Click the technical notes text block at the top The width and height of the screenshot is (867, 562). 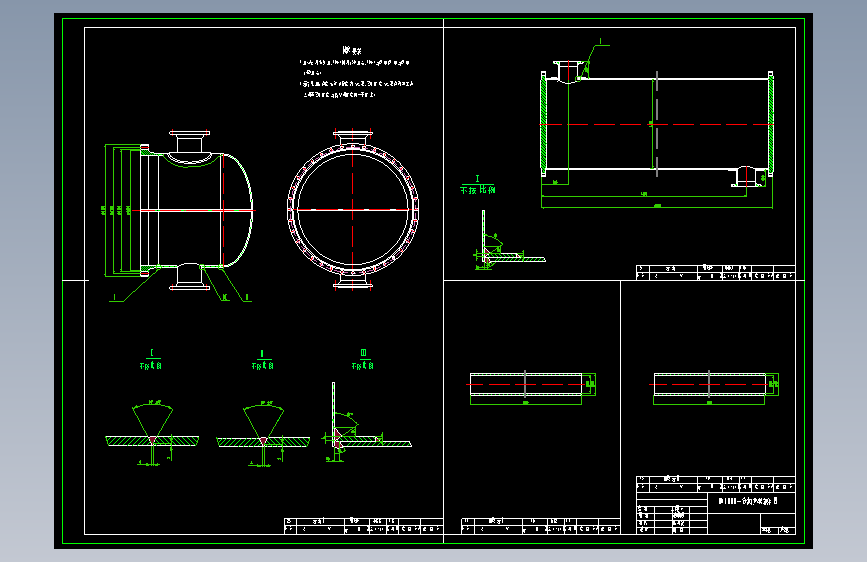pos(357,73)
